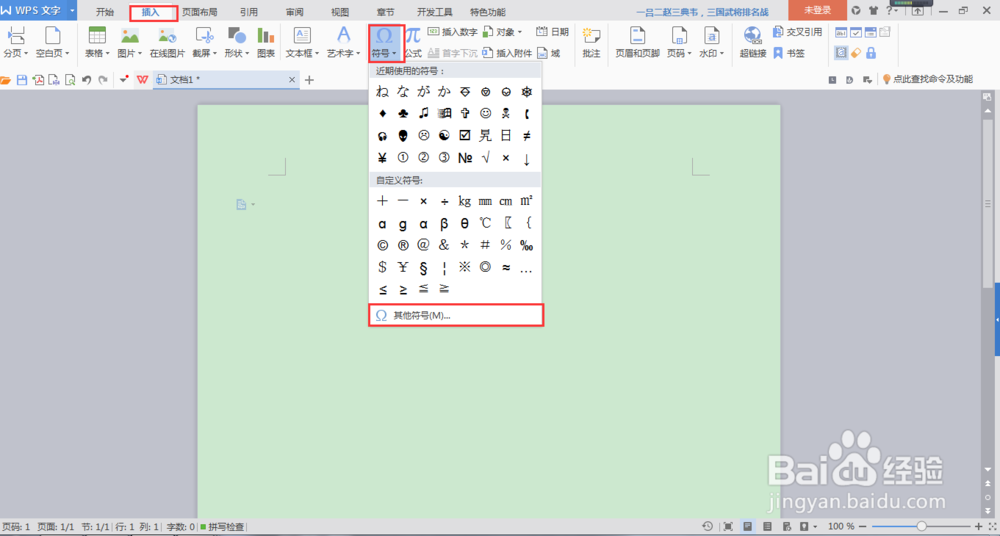Click 交叉引用 cross reference
The height and width of the screenshot is (536, 1000).
point(797,32)
